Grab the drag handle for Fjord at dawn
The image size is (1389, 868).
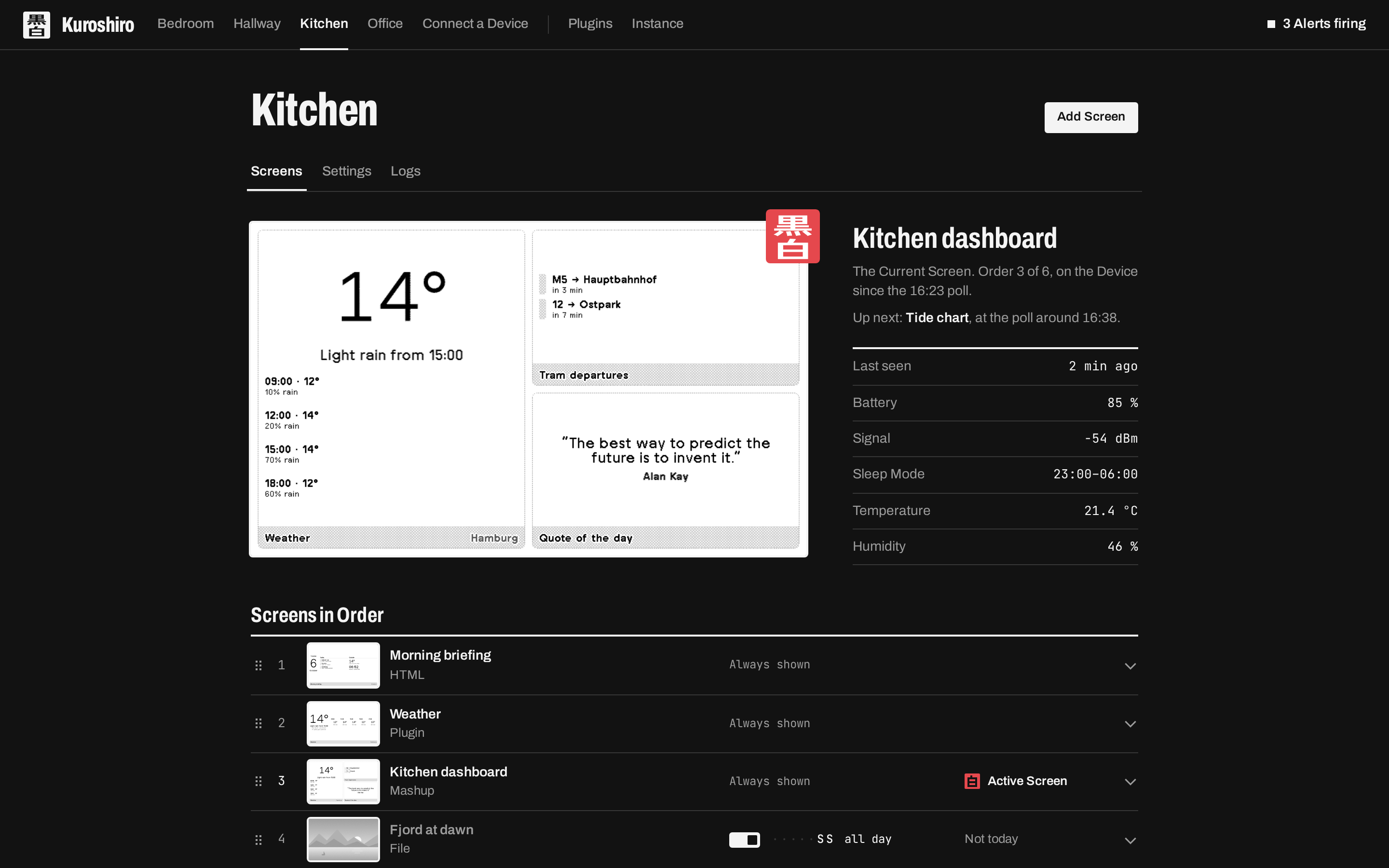point(259,840)
